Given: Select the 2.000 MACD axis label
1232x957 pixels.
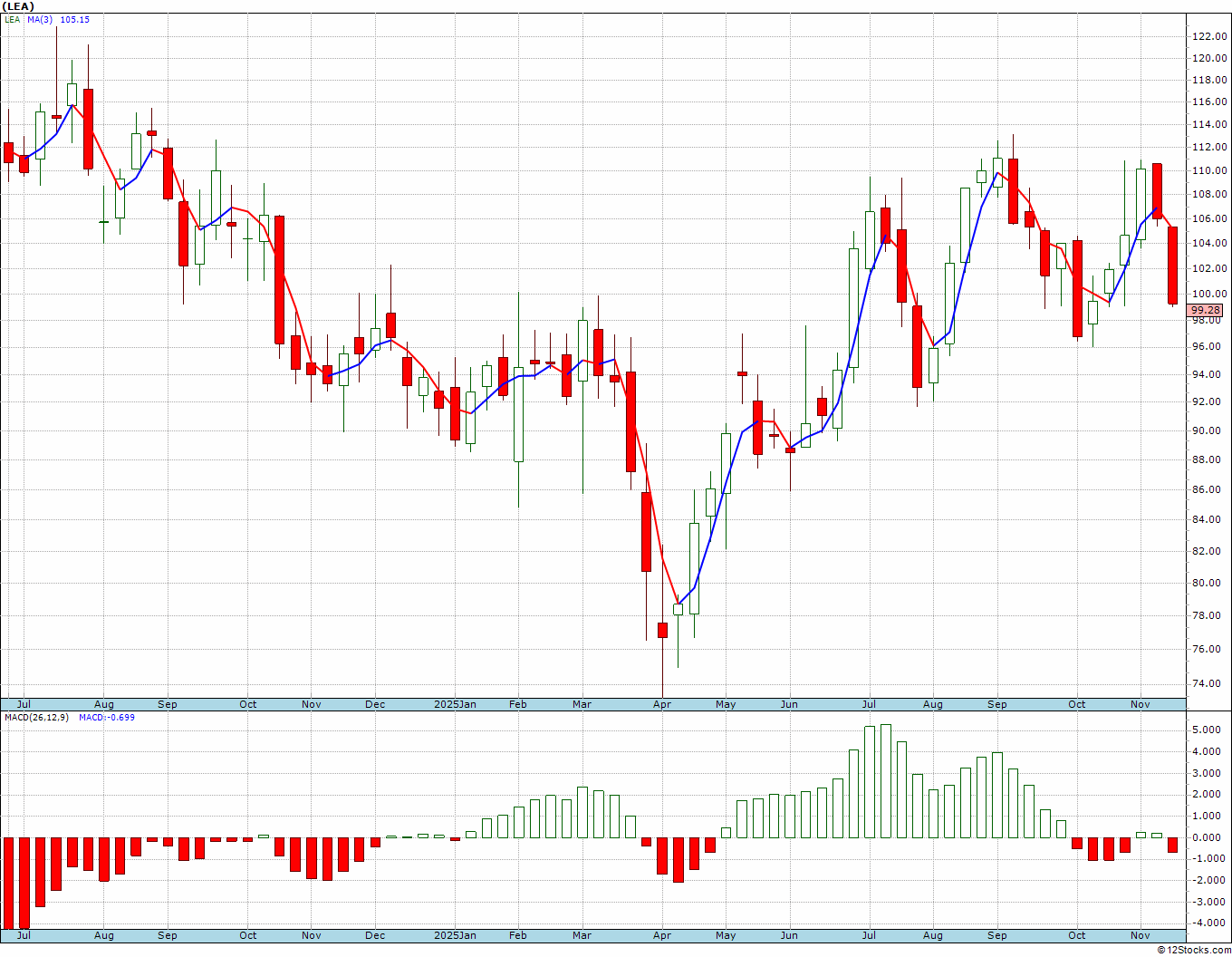Looking at the screenshot, I should [x=1207, y=794].
